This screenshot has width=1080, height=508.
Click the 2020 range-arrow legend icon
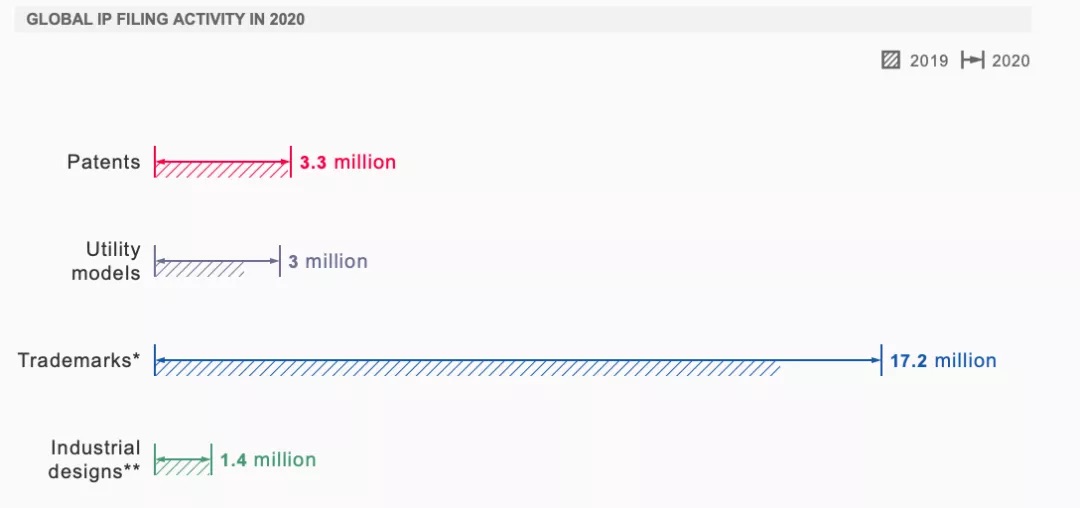973,61
